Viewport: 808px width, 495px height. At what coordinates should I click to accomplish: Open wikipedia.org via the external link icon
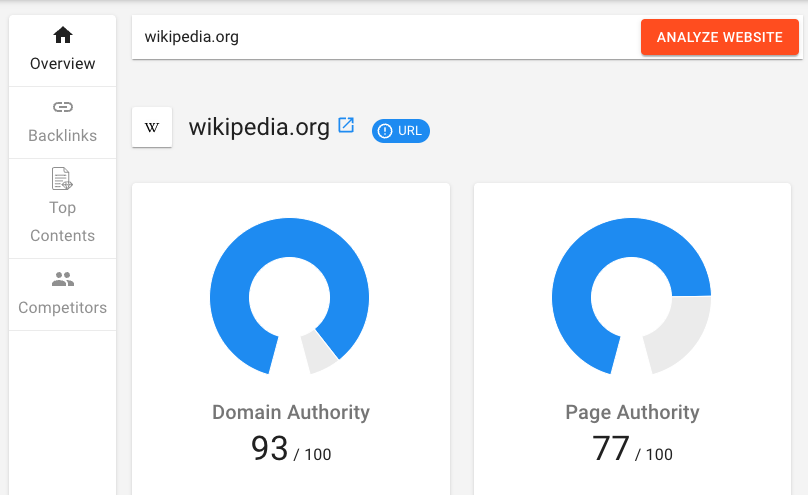(x=346, y=126)
